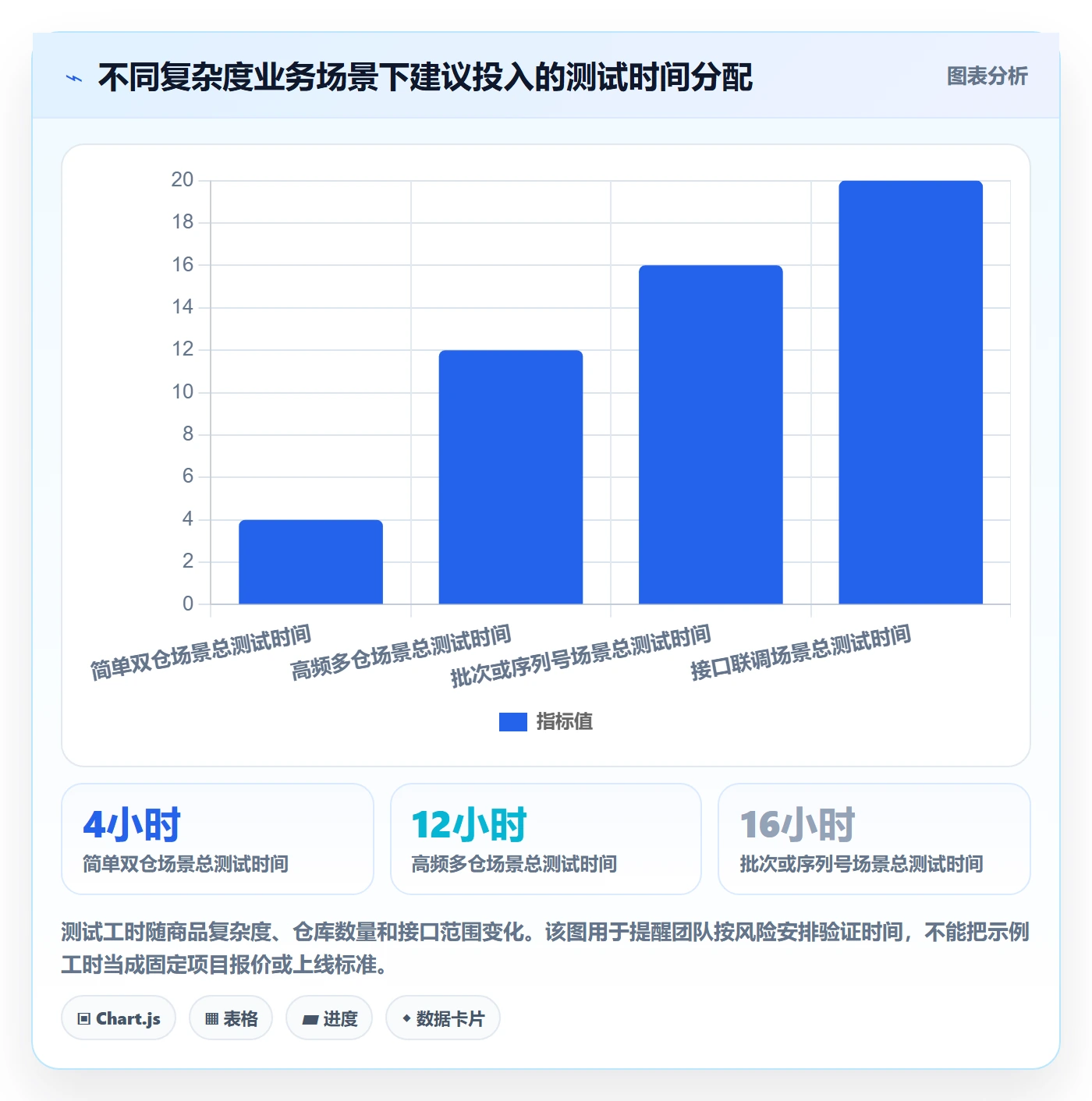Click the 图表分析 label in header
Screen dimensions: 1092x1101
987,76
